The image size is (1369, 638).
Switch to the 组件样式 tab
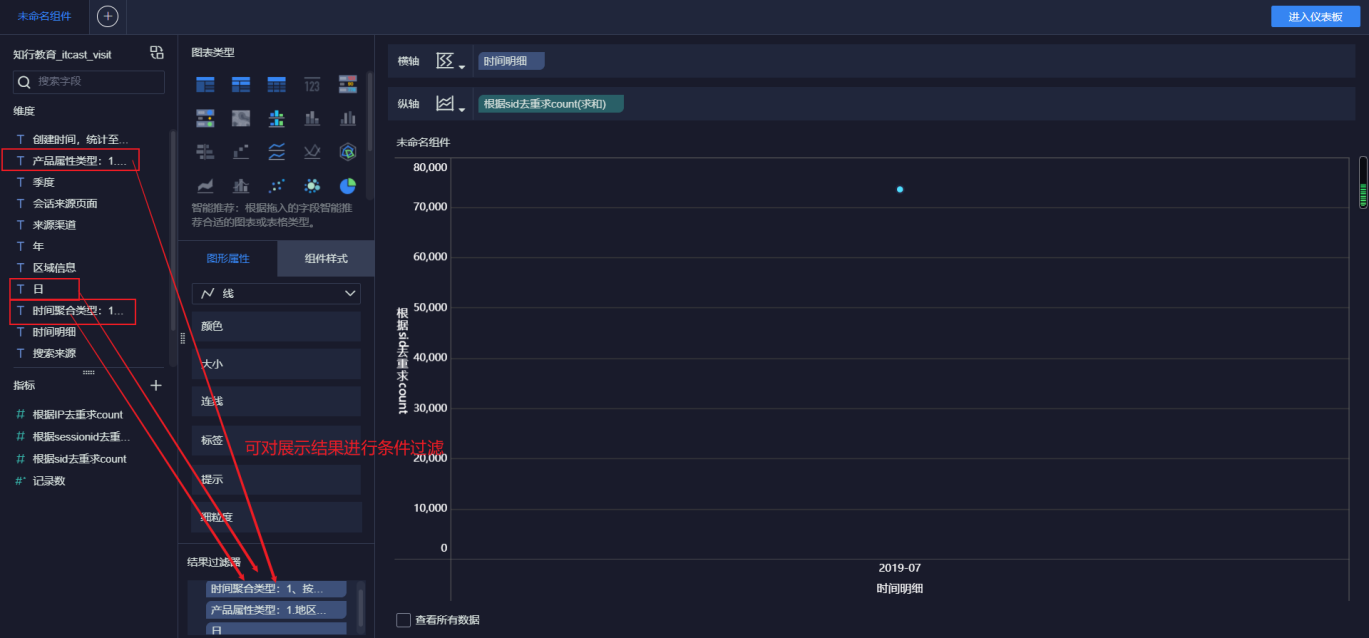pos(326,258)
